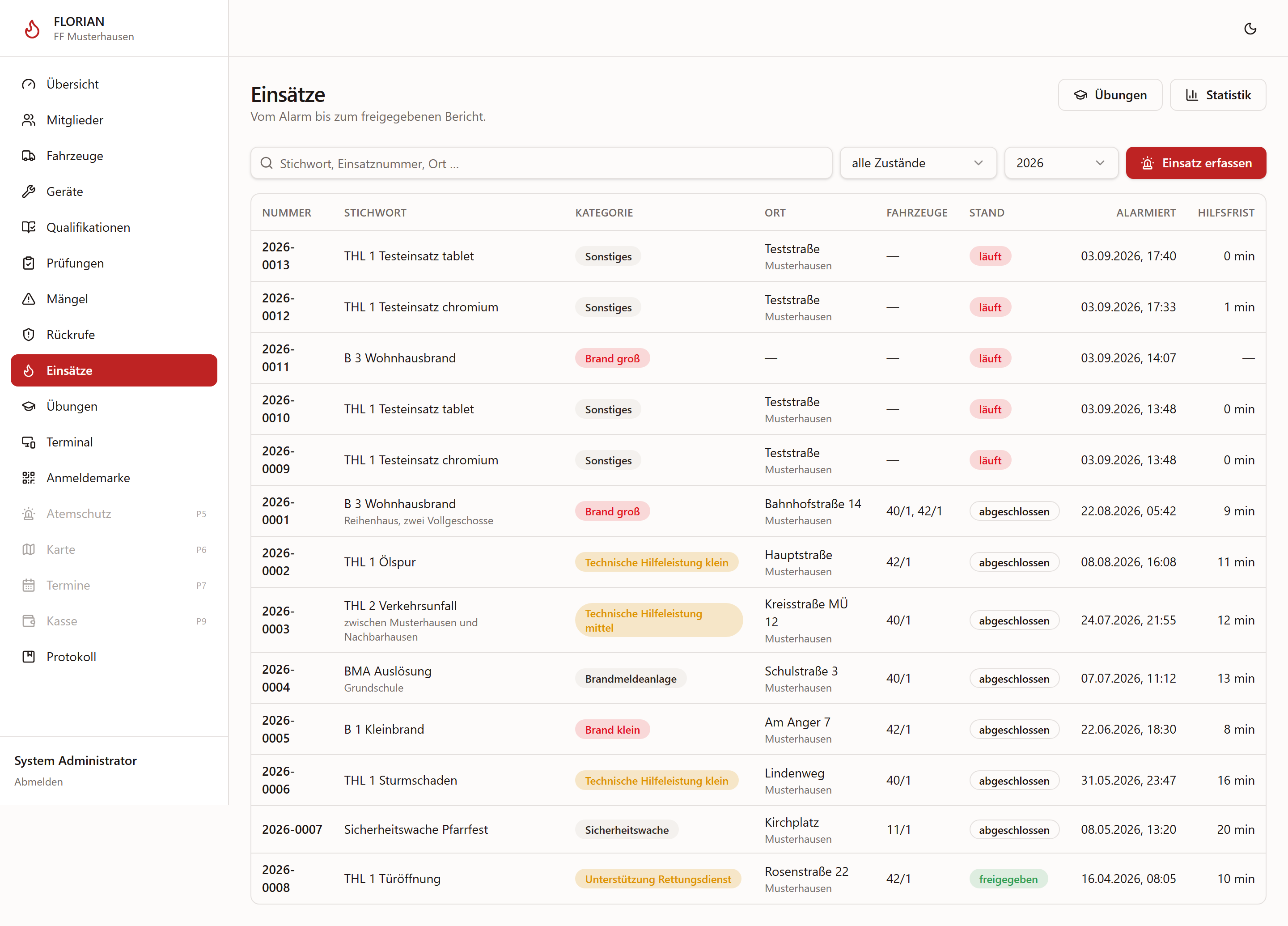Focus the Stichwort search field
The width and height of the screenshot is (1288, 926).
coord(541,163)
